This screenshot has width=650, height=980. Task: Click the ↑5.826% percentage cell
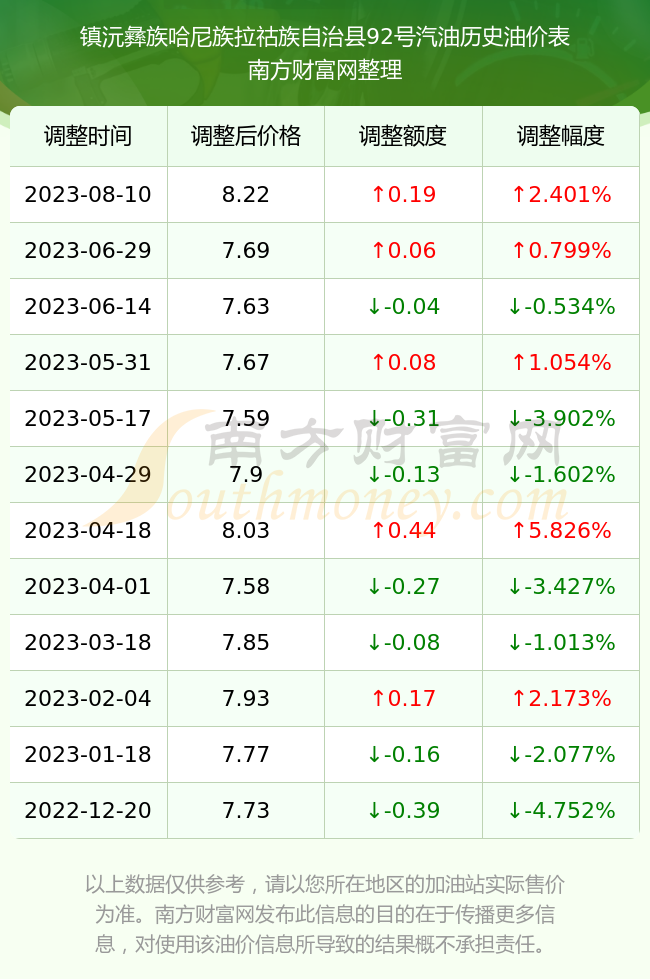click(561, 530)
